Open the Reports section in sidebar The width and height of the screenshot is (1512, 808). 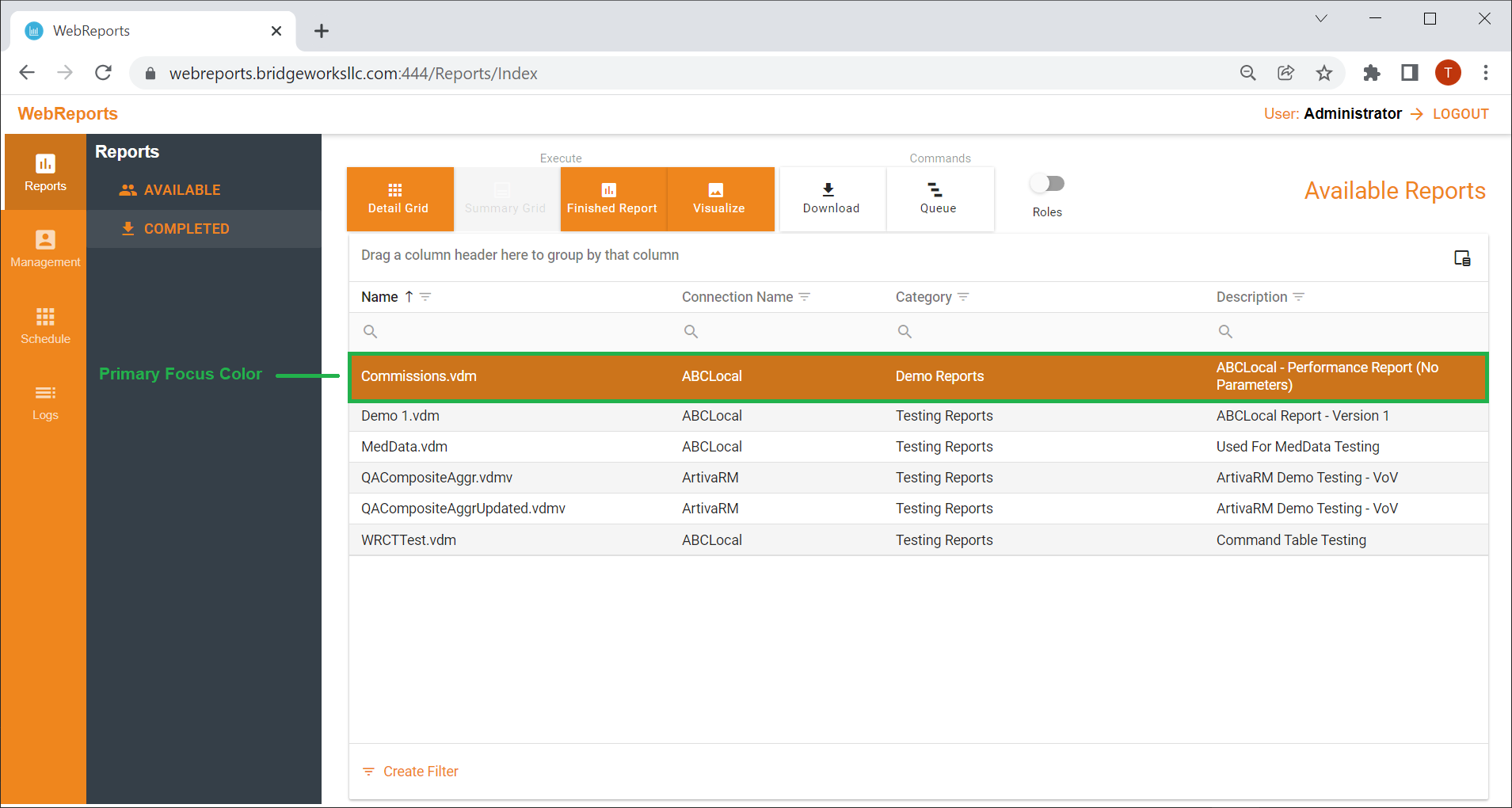(45, 172)
